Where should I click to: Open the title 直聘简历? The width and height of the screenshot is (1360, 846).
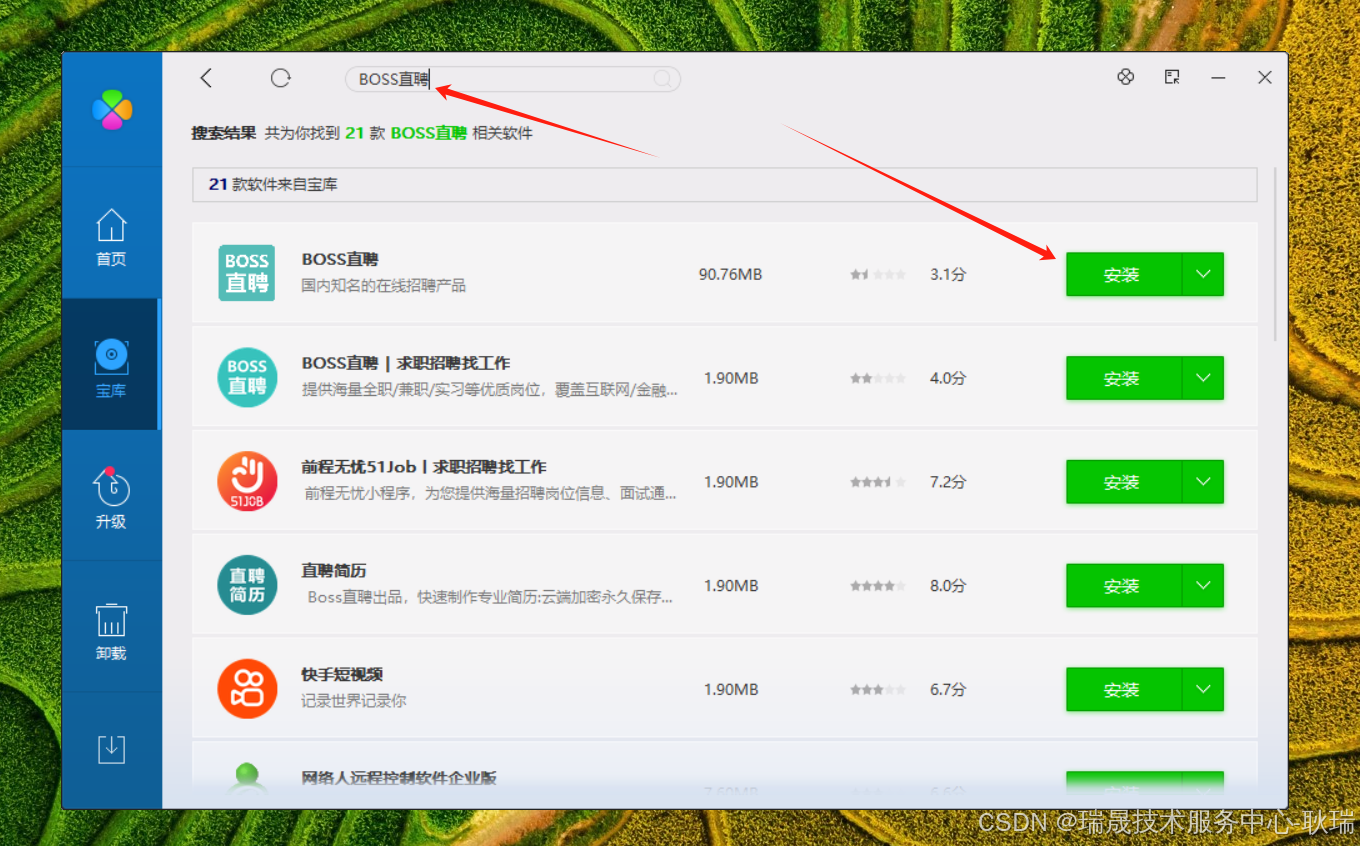pos(334,571)
